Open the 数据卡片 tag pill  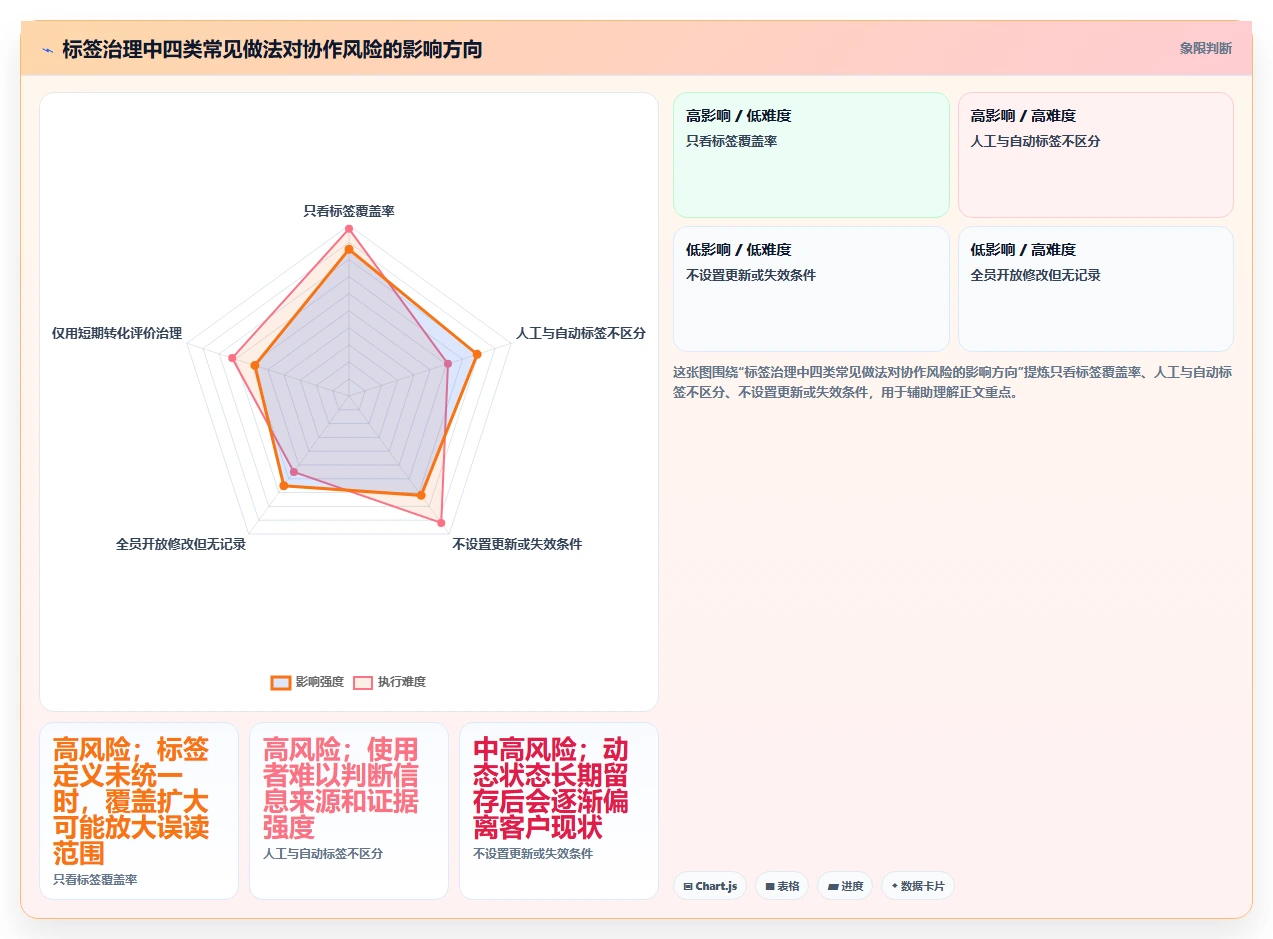[x=918, y=886]
